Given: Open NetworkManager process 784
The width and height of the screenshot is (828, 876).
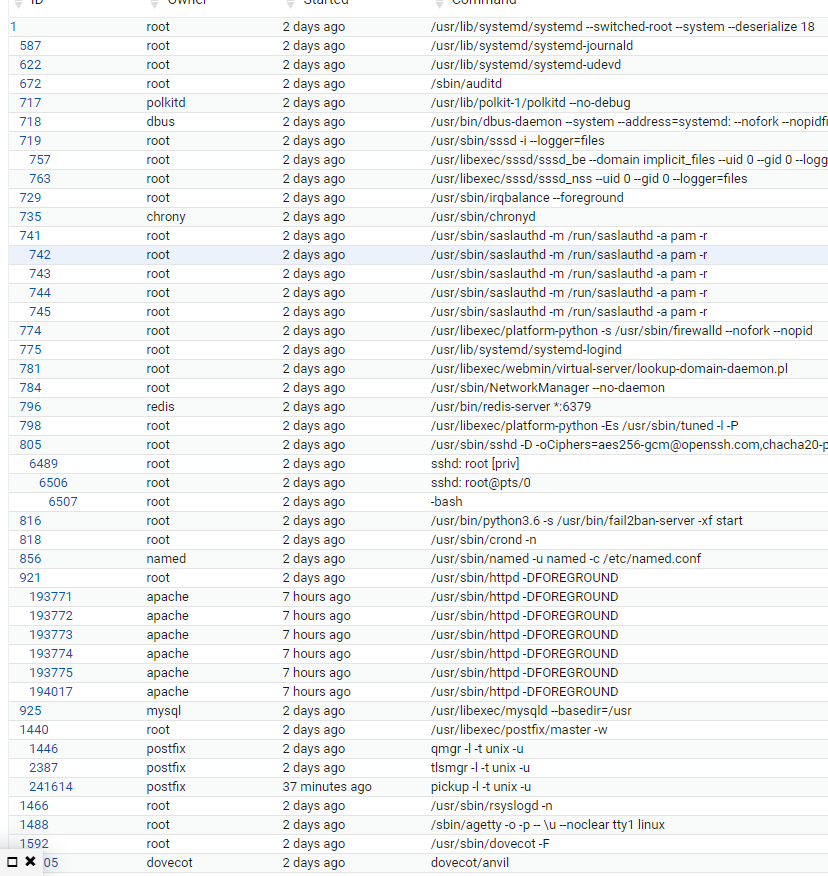Looking at the screenshot, I should [30, 388].
